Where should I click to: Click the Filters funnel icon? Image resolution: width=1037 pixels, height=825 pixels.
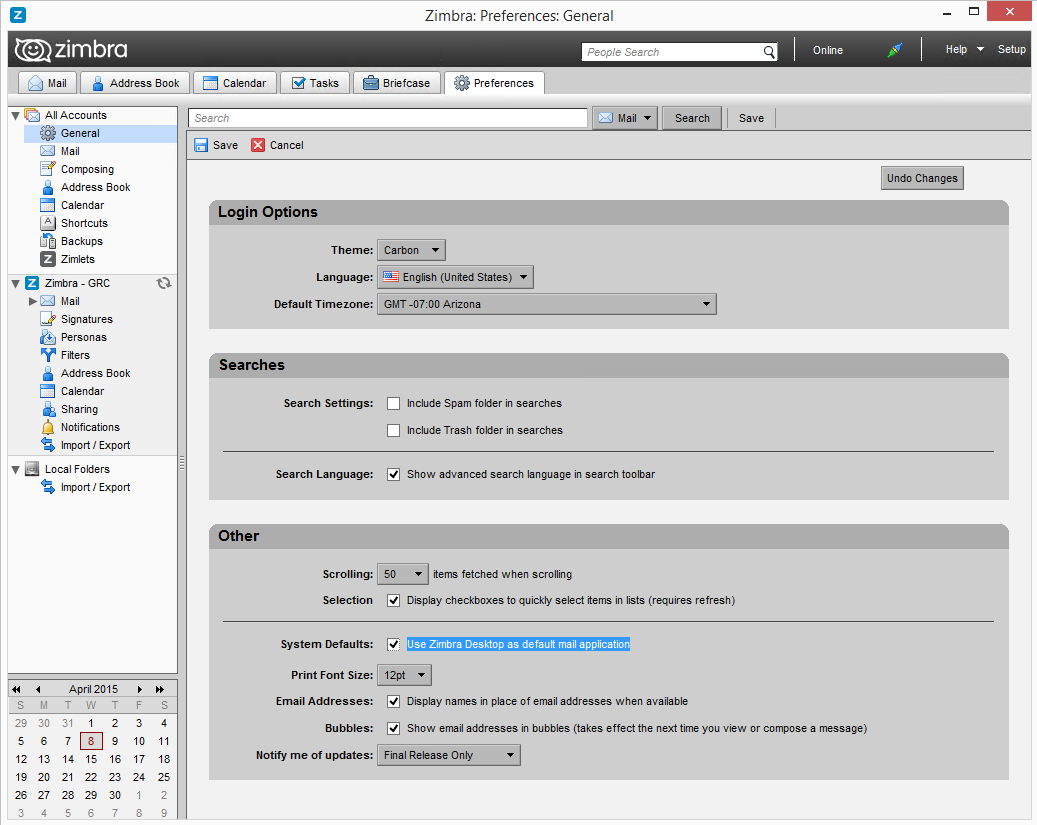point(48,355)
